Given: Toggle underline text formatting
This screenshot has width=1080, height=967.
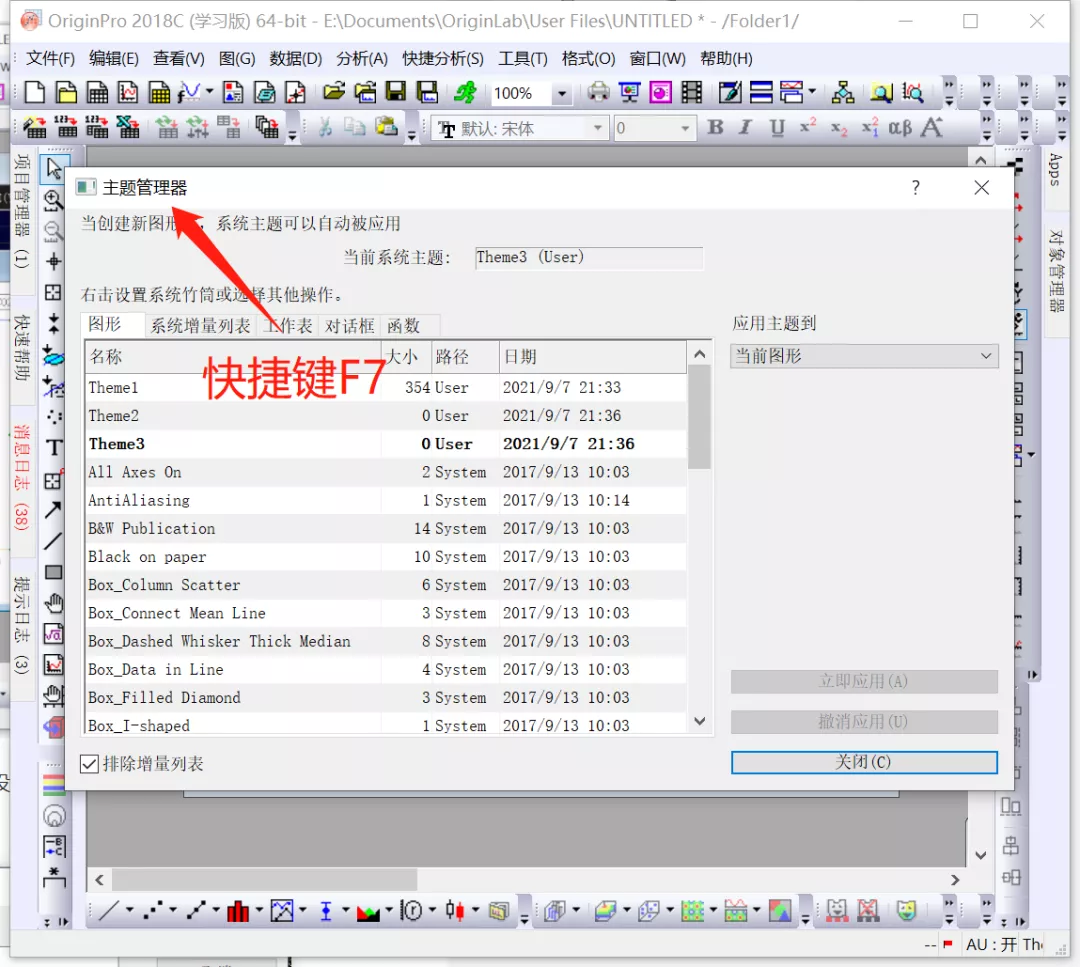Looking at the screenshot, I should tap(777, 127).
